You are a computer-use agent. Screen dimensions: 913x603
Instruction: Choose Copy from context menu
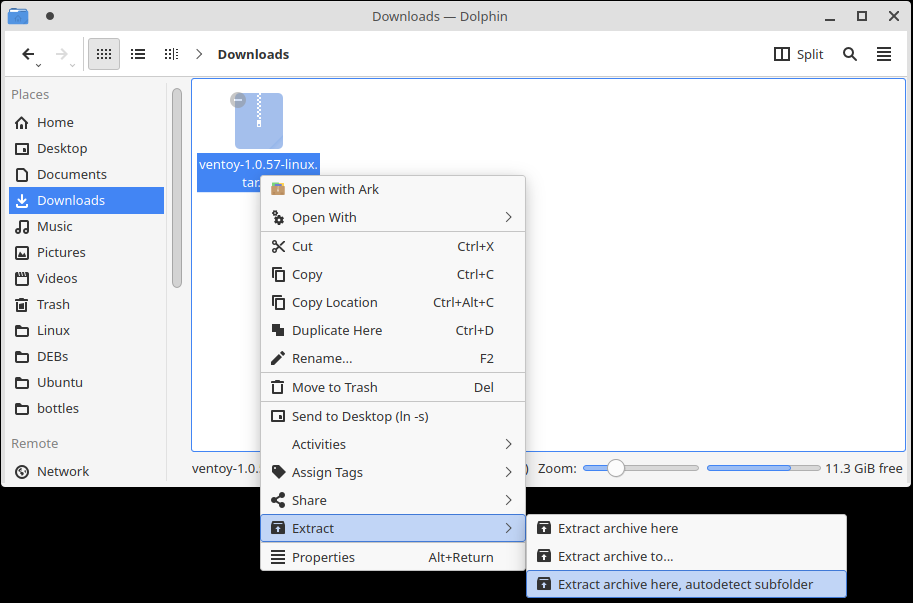point(393,275)
